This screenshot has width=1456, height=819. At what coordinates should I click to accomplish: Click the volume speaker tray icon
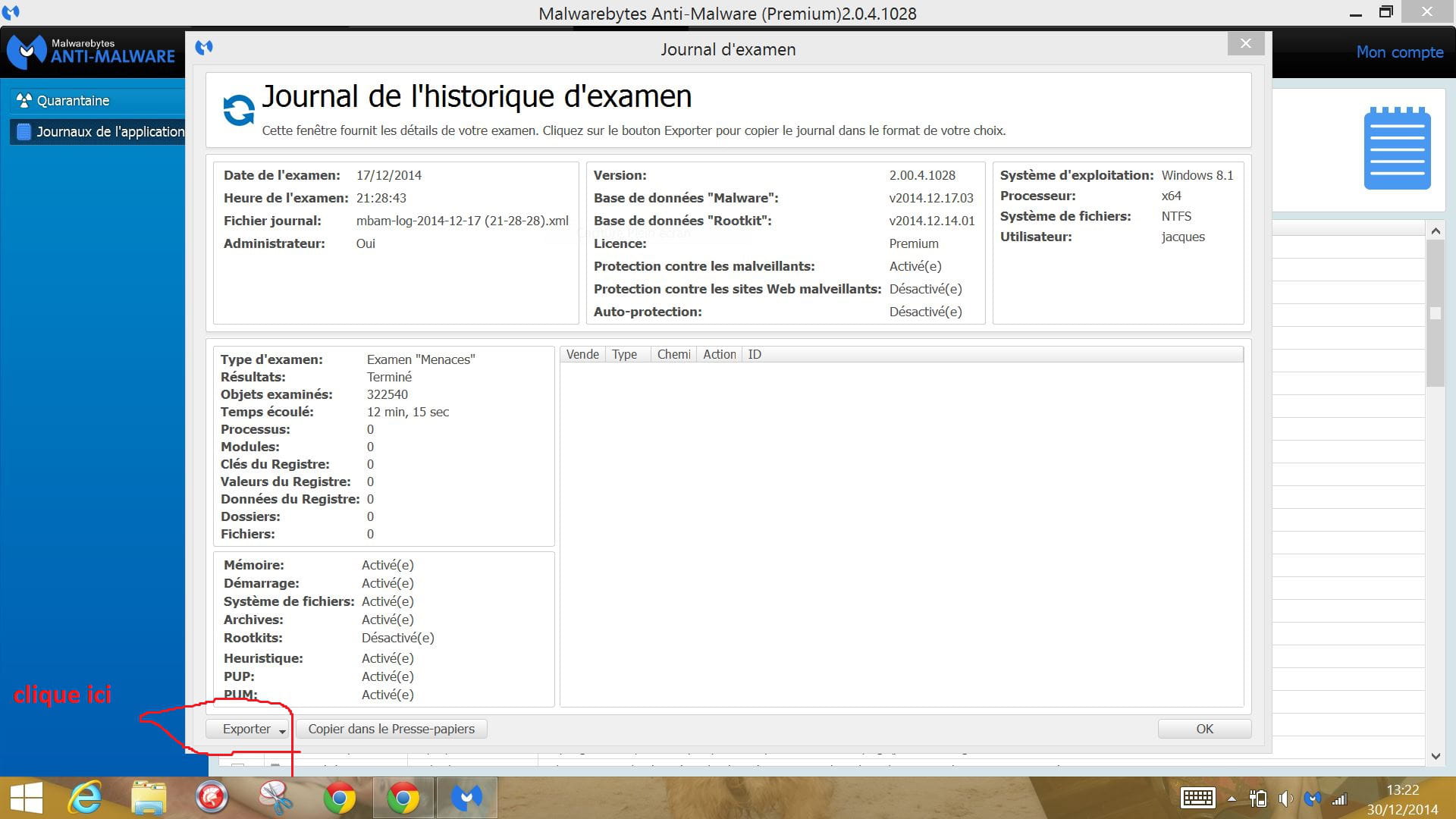tap(1285, 799)
